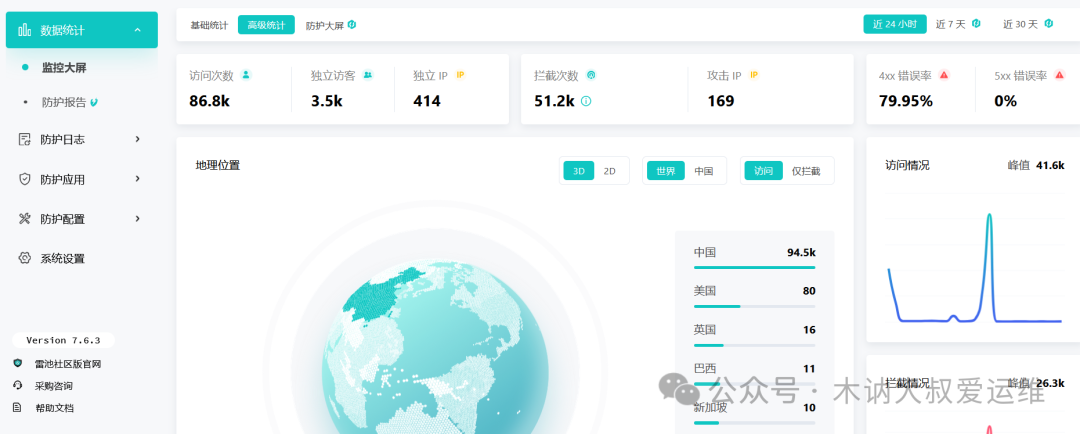Image resolution: width=1080 pixels, height=434 pixels.
Task: Switch the map to 3D view
Action: coord(579,171)
